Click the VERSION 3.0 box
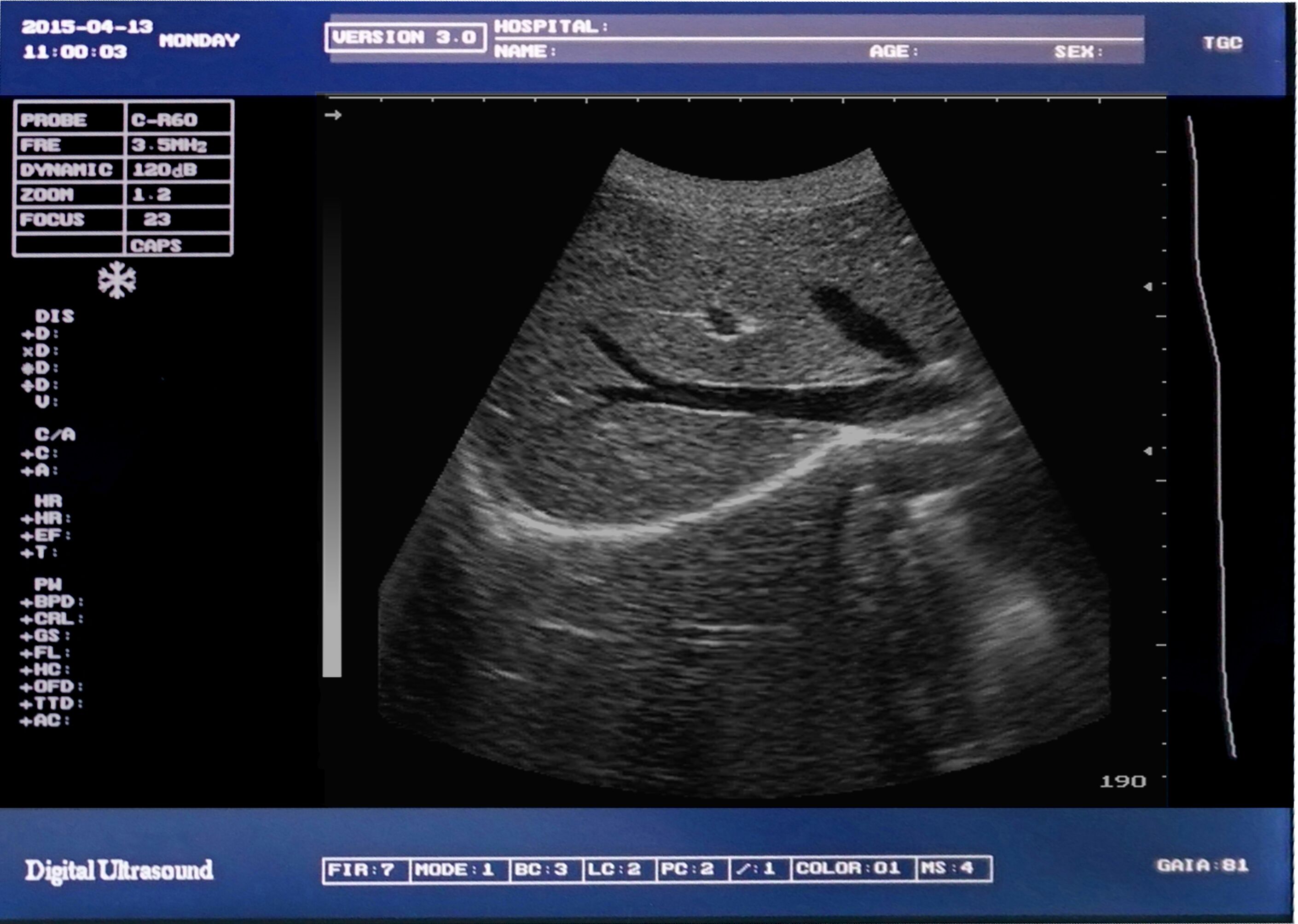 click(x=405, y=38)
